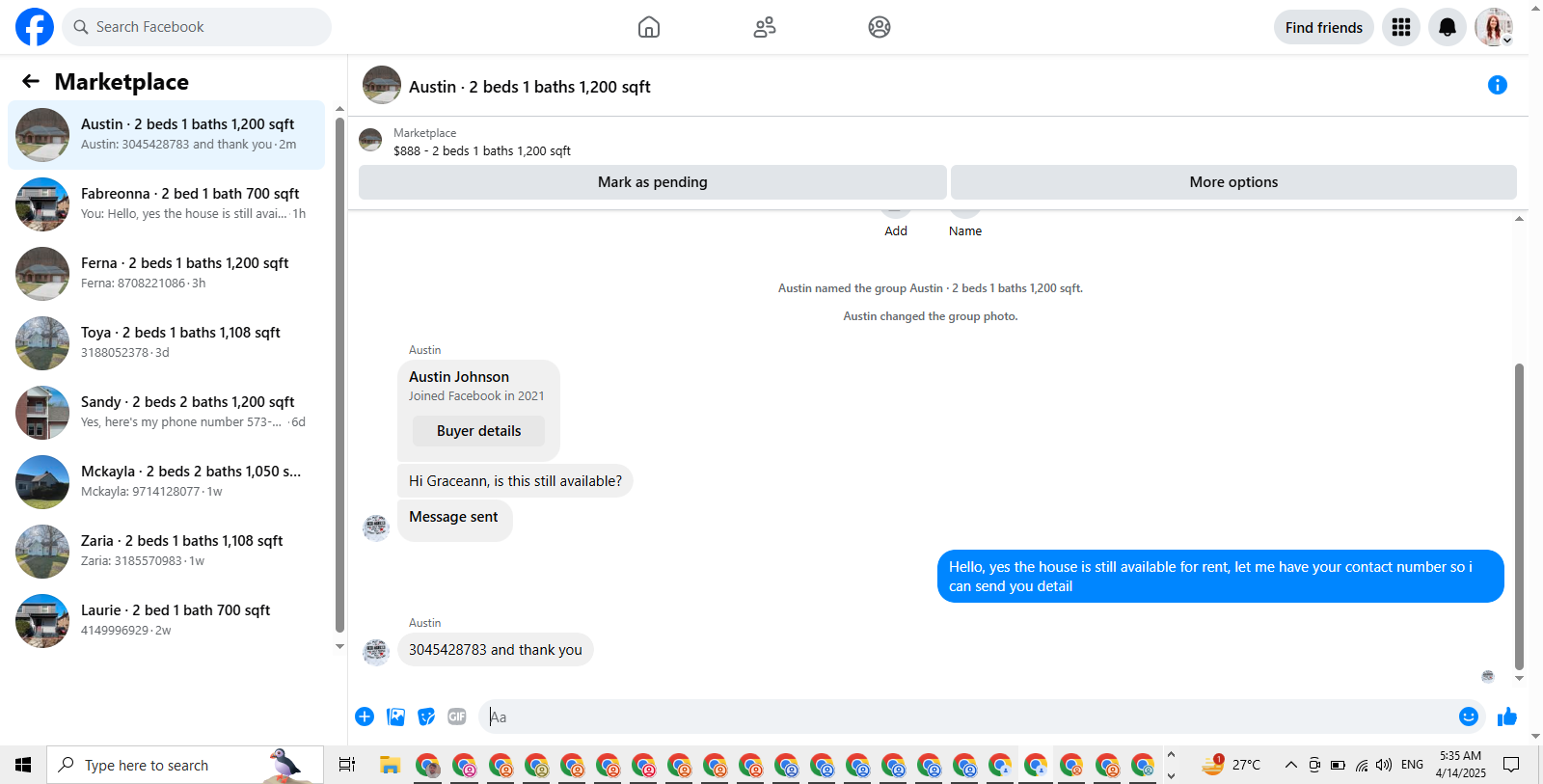Click the chat header group photo
The image size is (1543, 784).
382,85
